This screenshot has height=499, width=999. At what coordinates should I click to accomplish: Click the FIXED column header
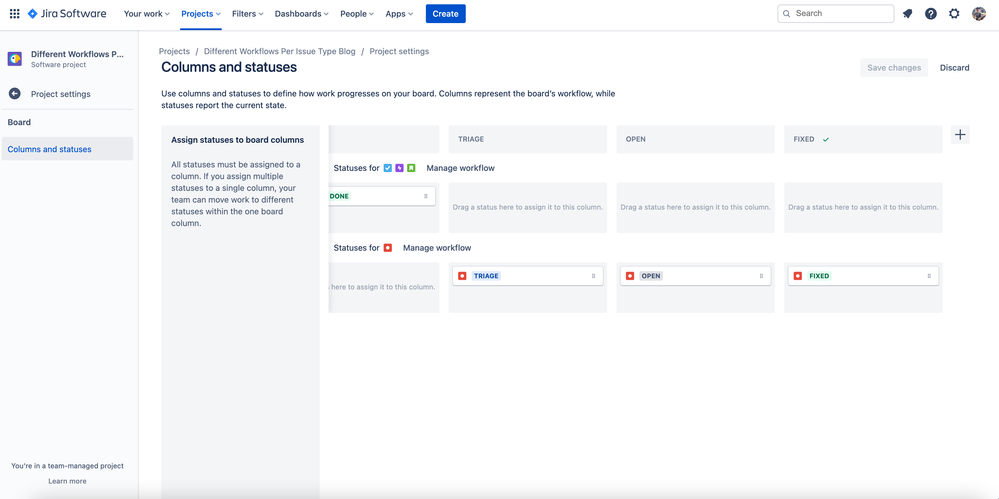click(863, 139)
